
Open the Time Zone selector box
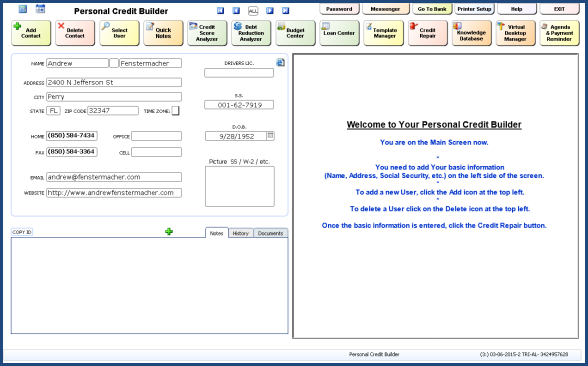click(176, 111)
